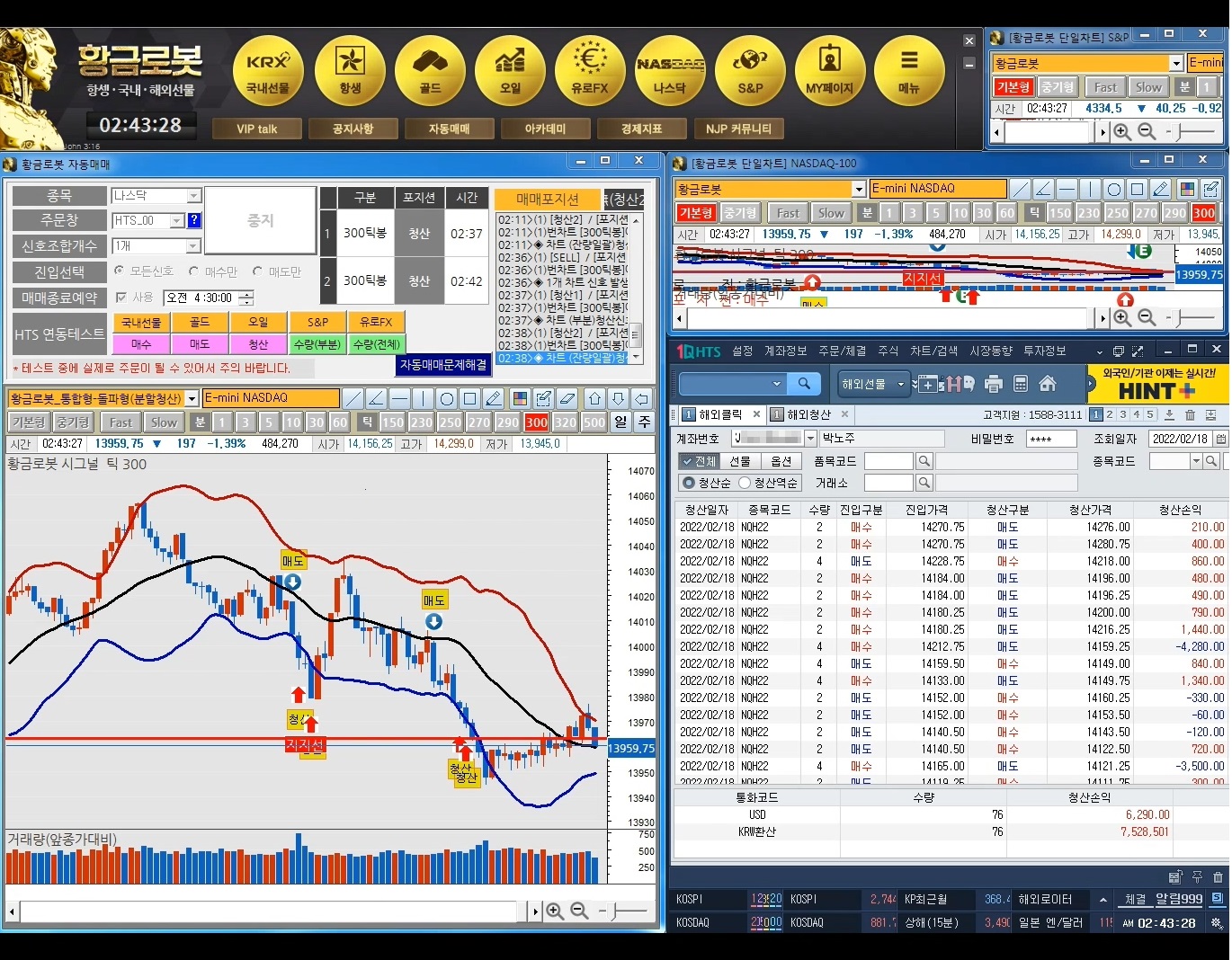1232x960 pixels.
Task: Click printer icon in 1Q HTS toolbar
Action: (x=994, y=384)
